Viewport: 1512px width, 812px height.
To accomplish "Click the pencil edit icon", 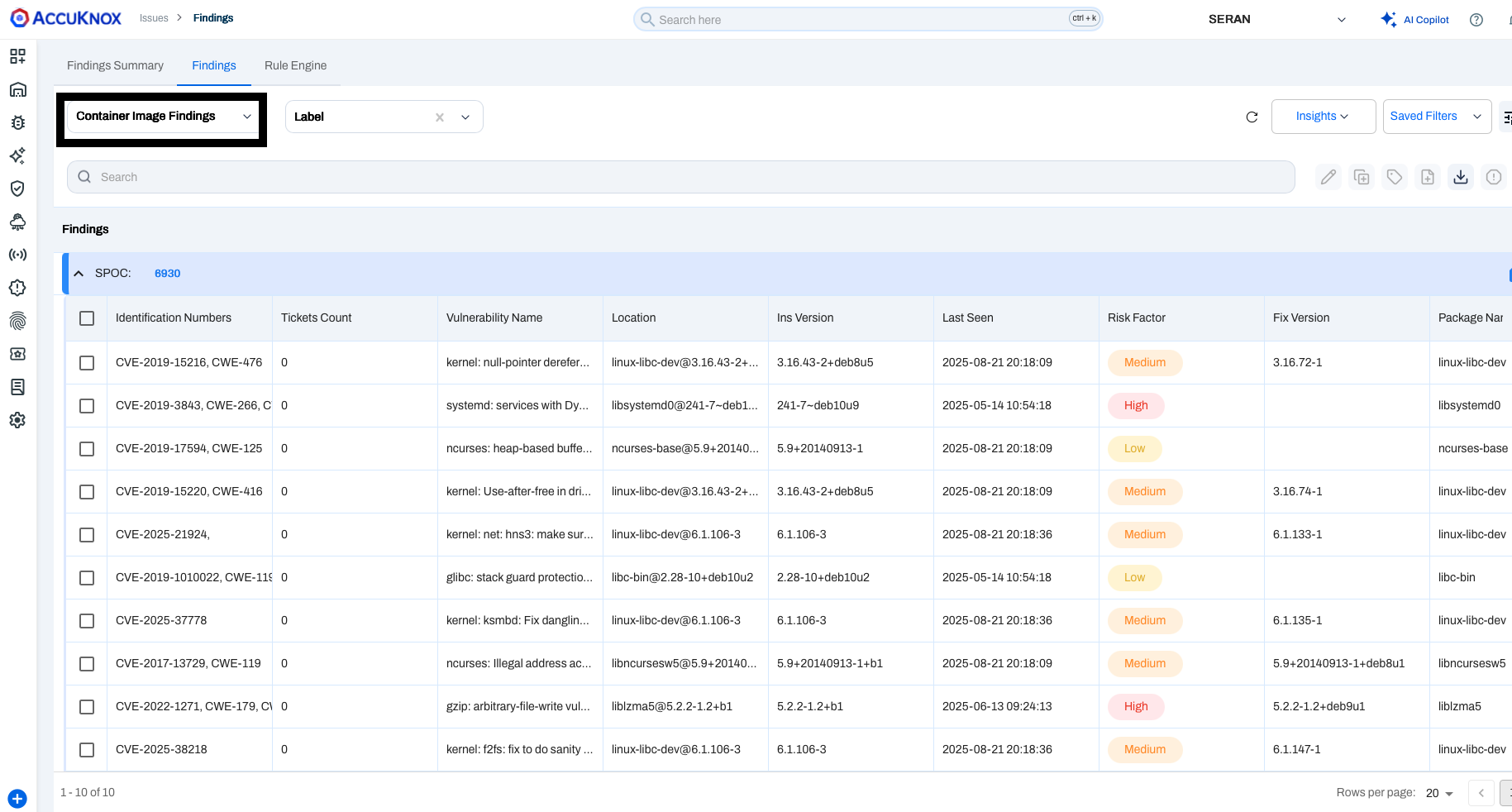I will [1328, 177].
